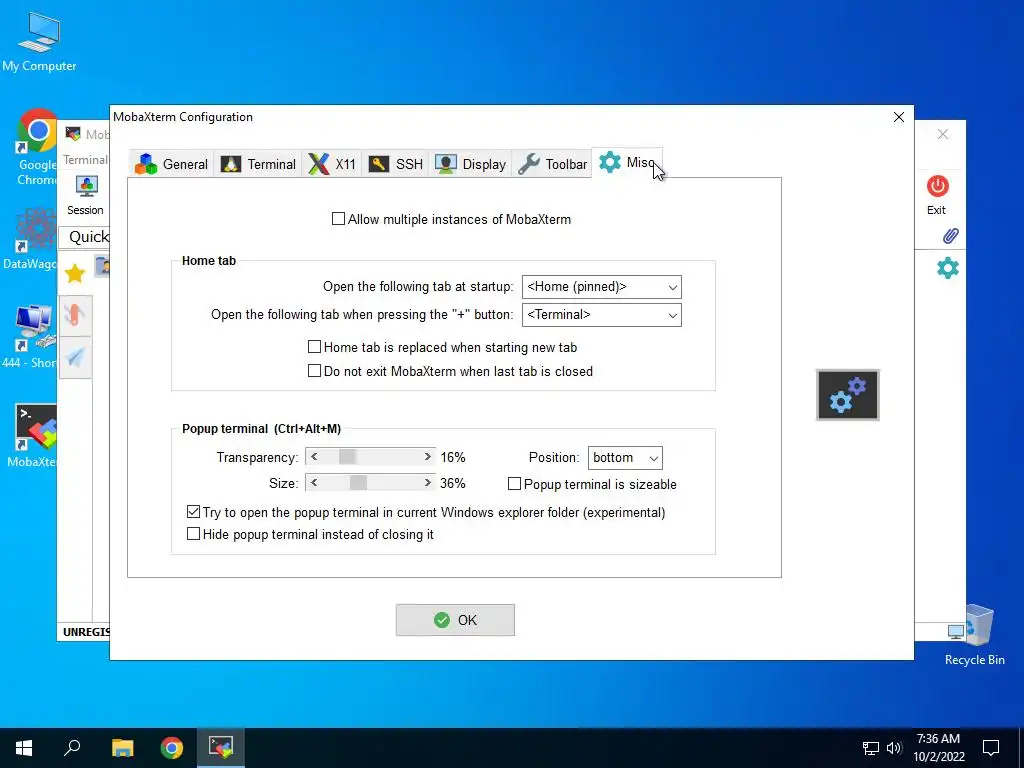Open the Toolbar configuration tab
Image resolution: width=1024 pixels, height=768 pixels.
tap(552, 164)
